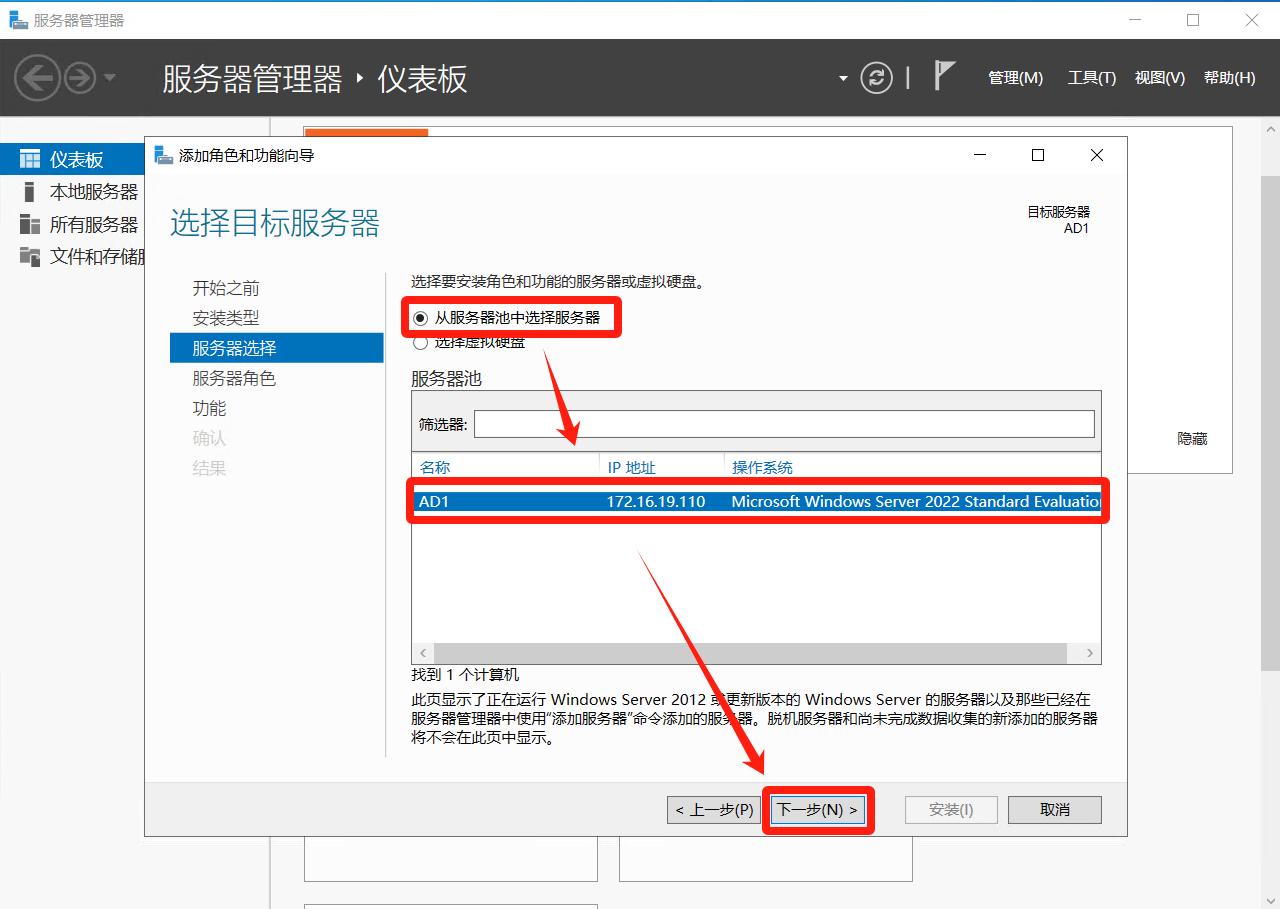Click the forward navigation arrow icon
Screen dimensions: 1280x909
point(80,77)
